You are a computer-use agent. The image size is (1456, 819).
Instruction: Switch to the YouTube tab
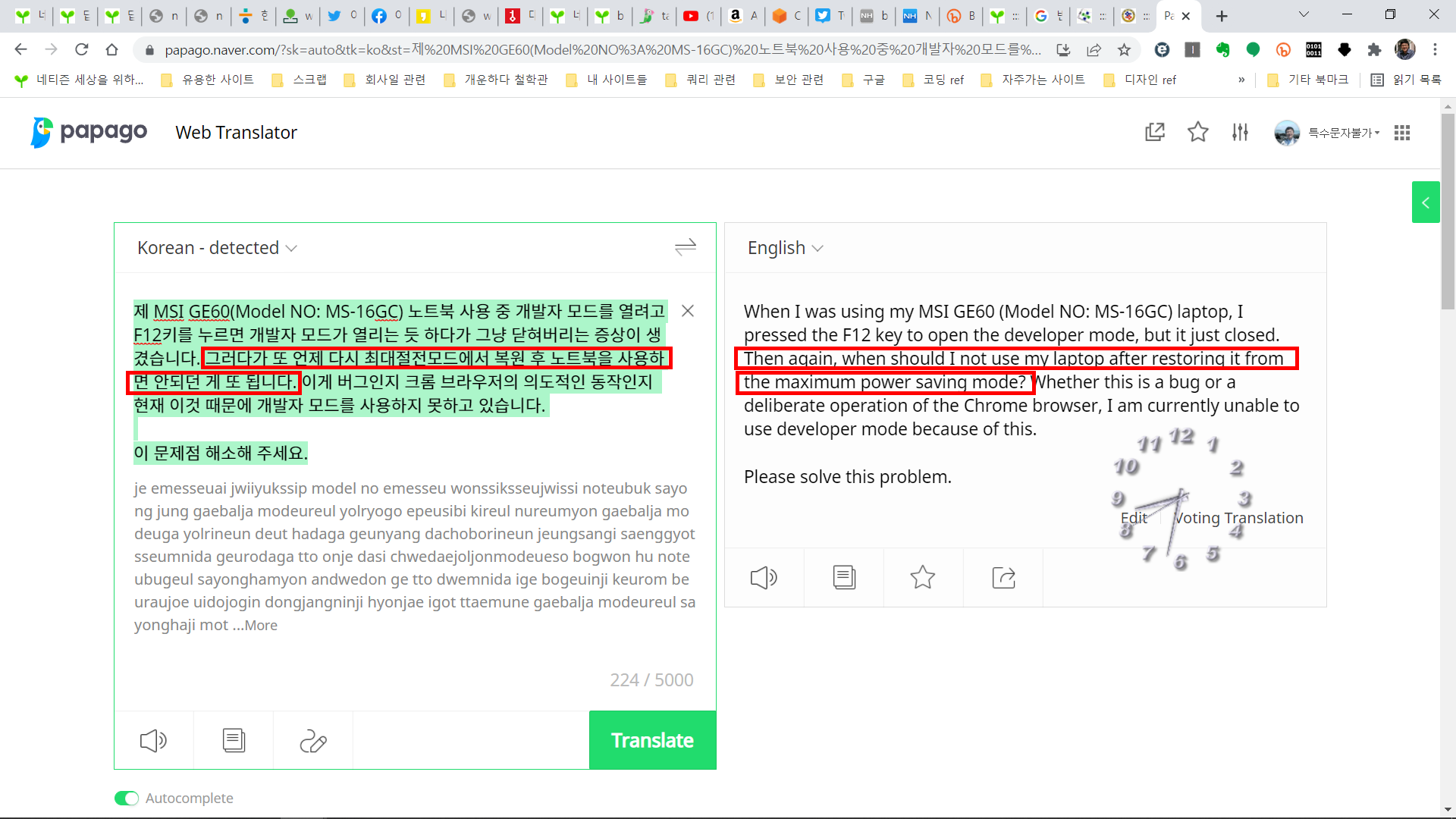pos(699,16)
